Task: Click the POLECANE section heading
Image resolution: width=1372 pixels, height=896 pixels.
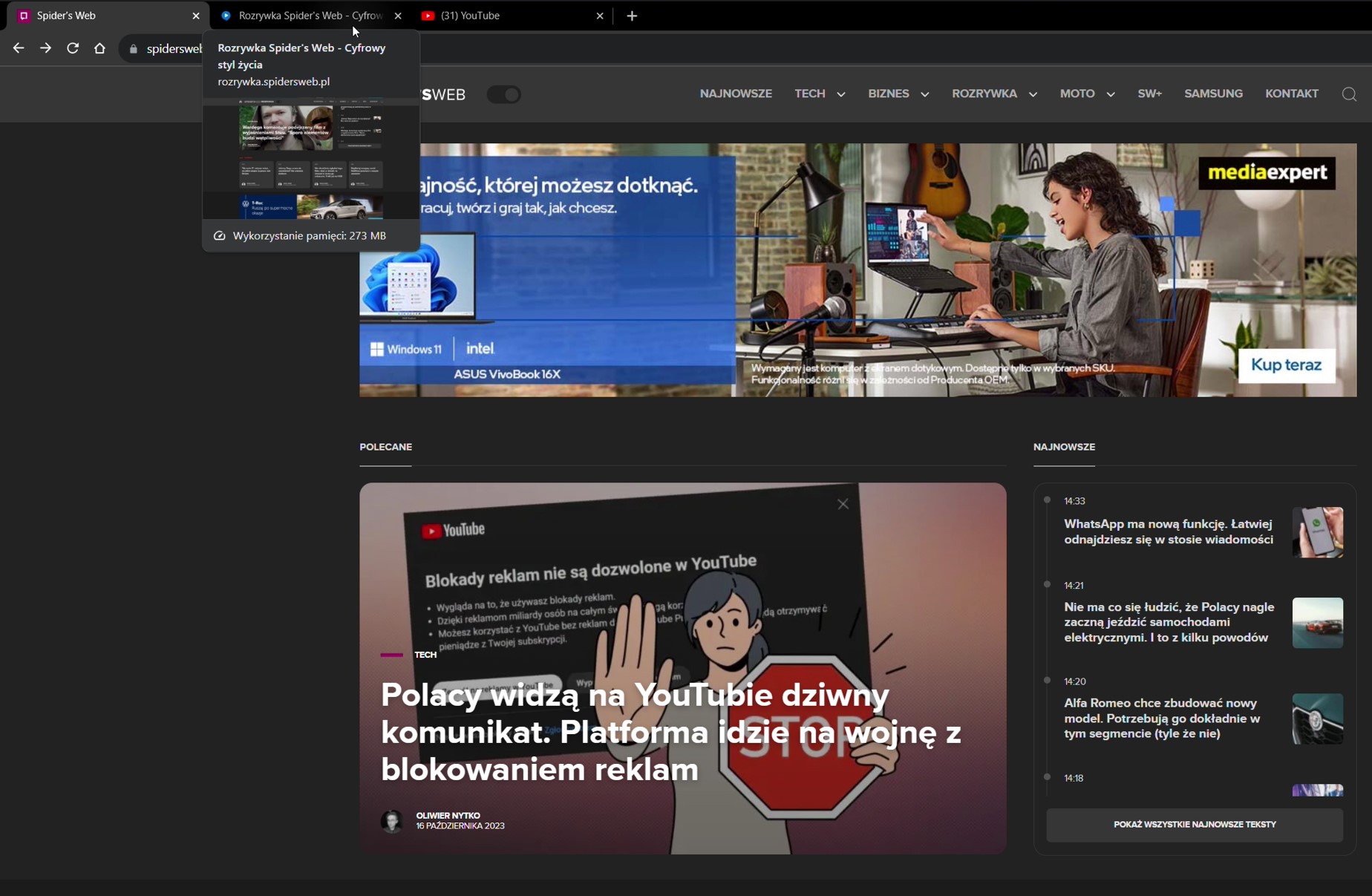Action: 385,447
